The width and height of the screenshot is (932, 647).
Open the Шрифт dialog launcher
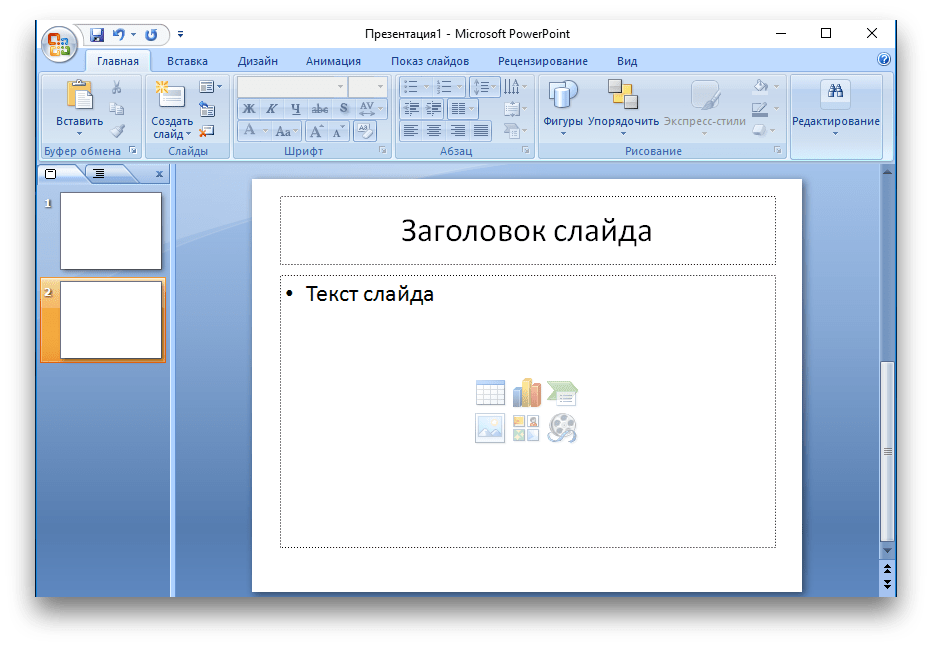coord(384,151)
